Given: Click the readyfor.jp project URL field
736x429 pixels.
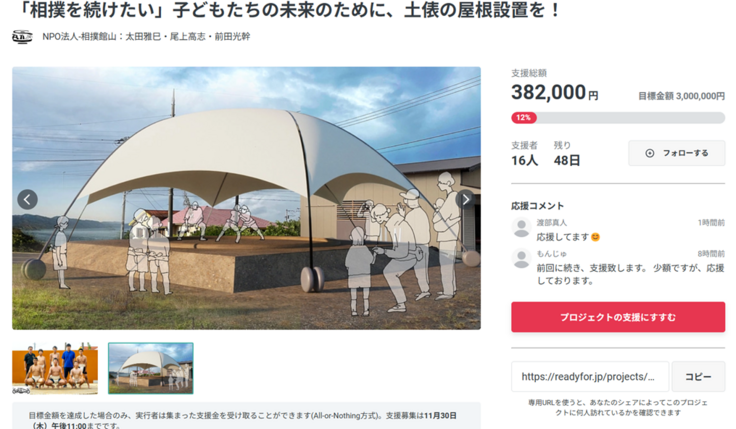Looking at the screenshot, I should coord(590,376).
